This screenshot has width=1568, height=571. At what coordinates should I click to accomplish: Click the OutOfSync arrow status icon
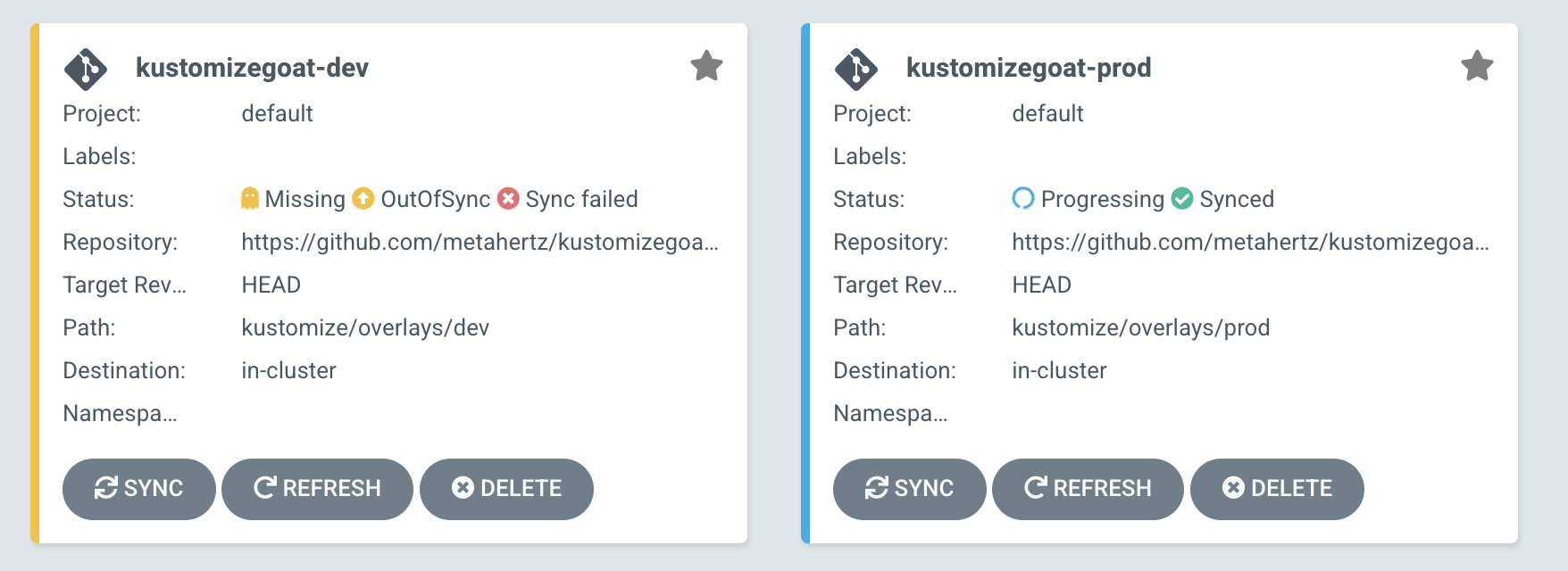click(x=363, y=198)
